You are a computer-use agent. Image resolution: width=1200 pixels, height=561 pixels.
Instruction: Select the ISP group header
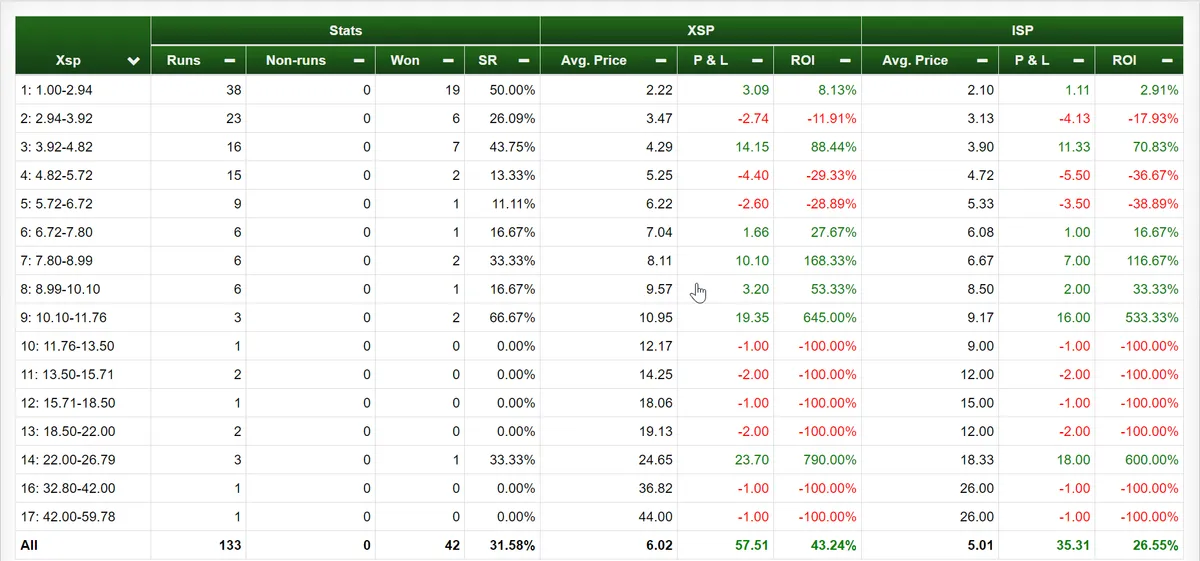[1021, 31]
